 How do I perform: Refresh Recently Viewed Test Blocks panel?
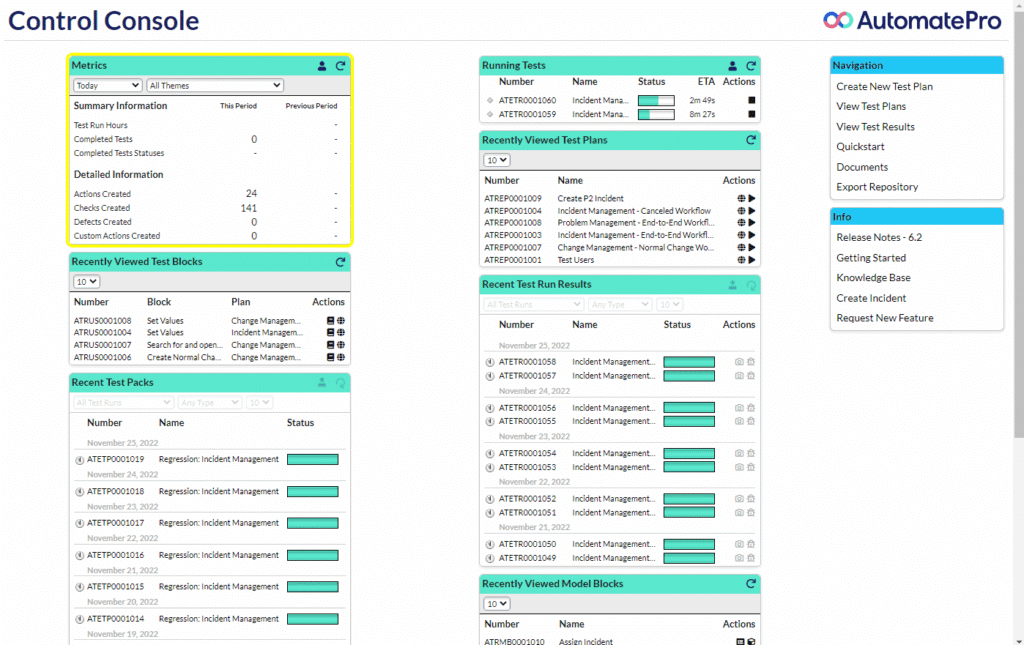pyautogui.click(x=340, y=262)
